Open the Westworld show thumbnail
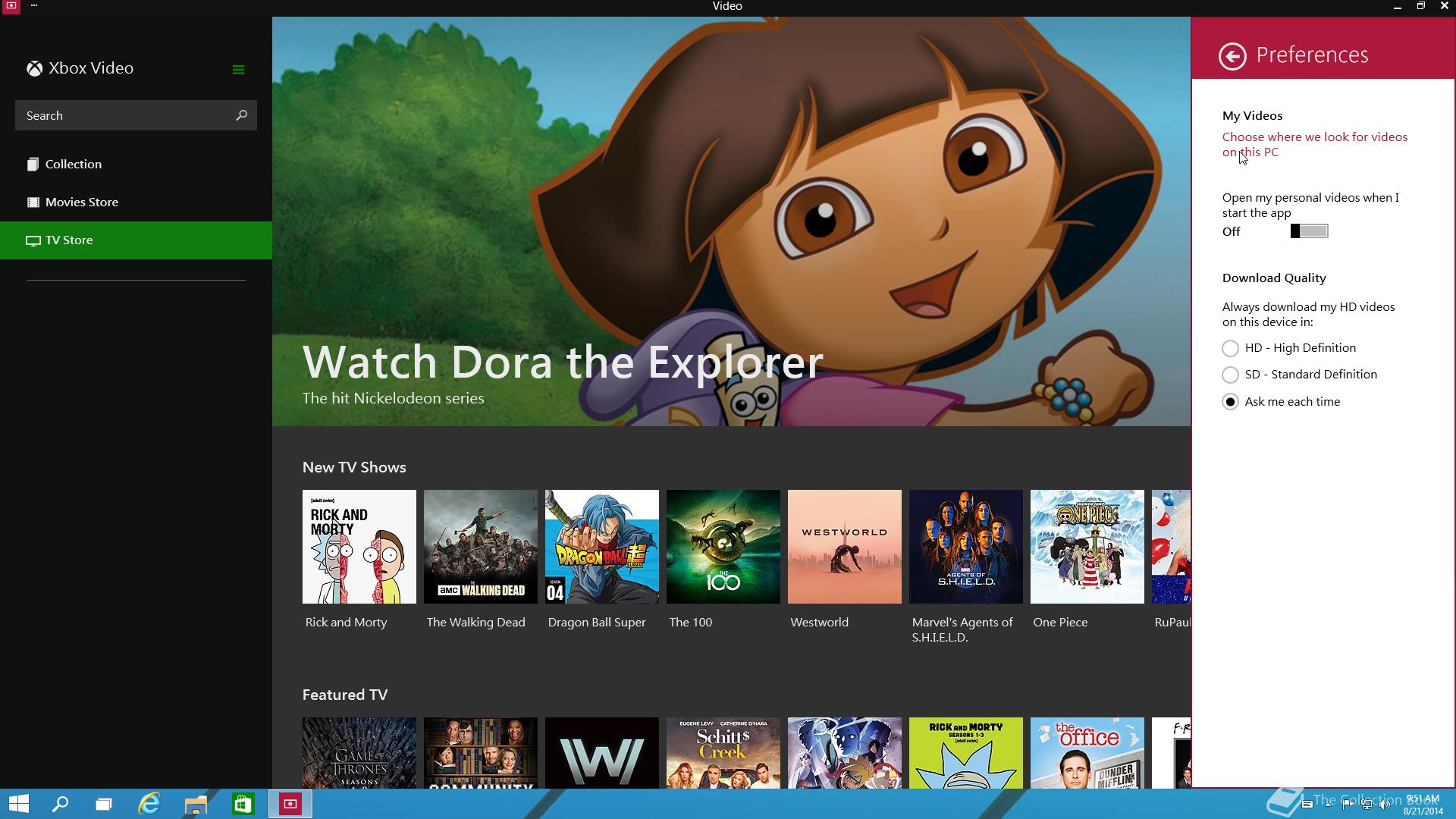The height and width of the screenshot is (819, 1456). click(844, 547)
